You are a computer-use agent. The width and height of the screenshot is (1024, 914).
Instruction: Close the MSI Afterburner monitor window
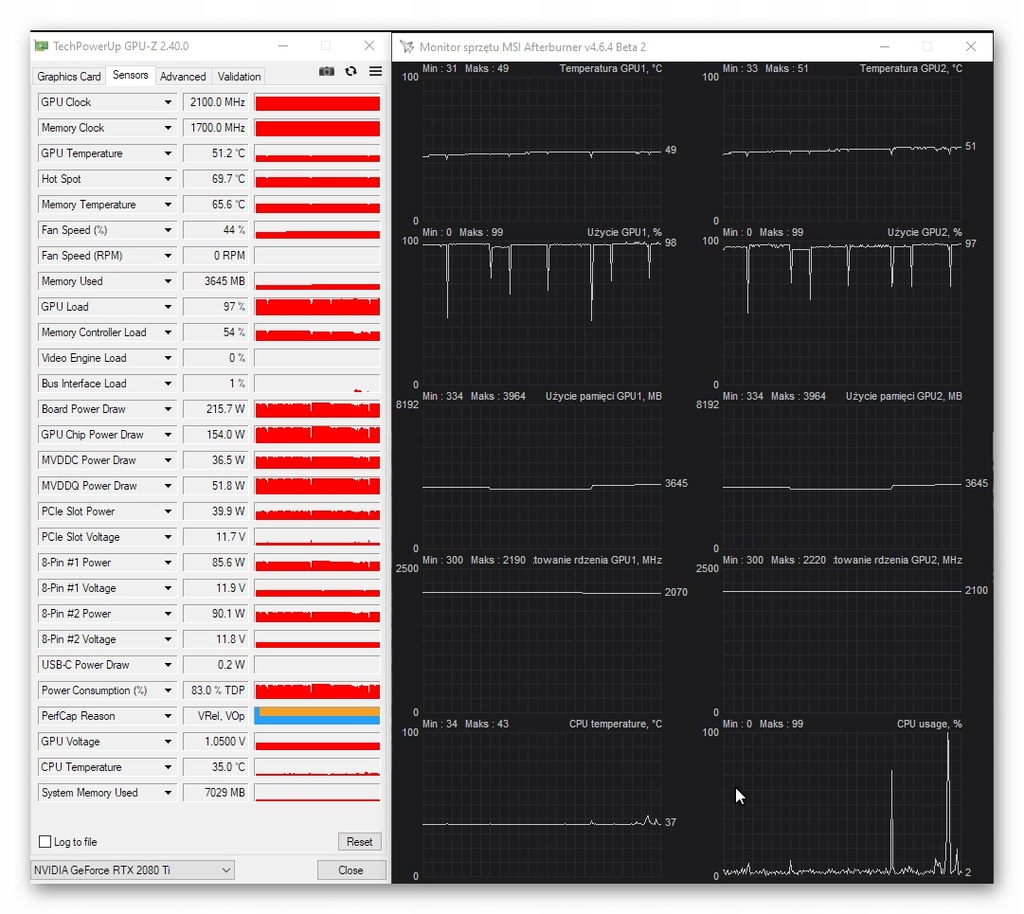[970, 46]
